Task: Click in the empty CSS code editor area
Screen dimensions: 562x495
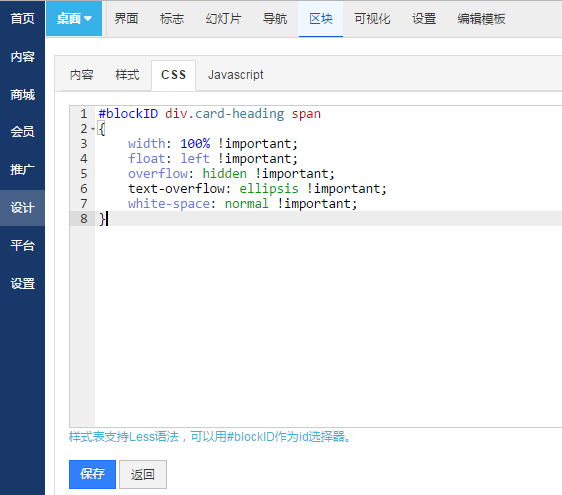Action: [328, 323]
